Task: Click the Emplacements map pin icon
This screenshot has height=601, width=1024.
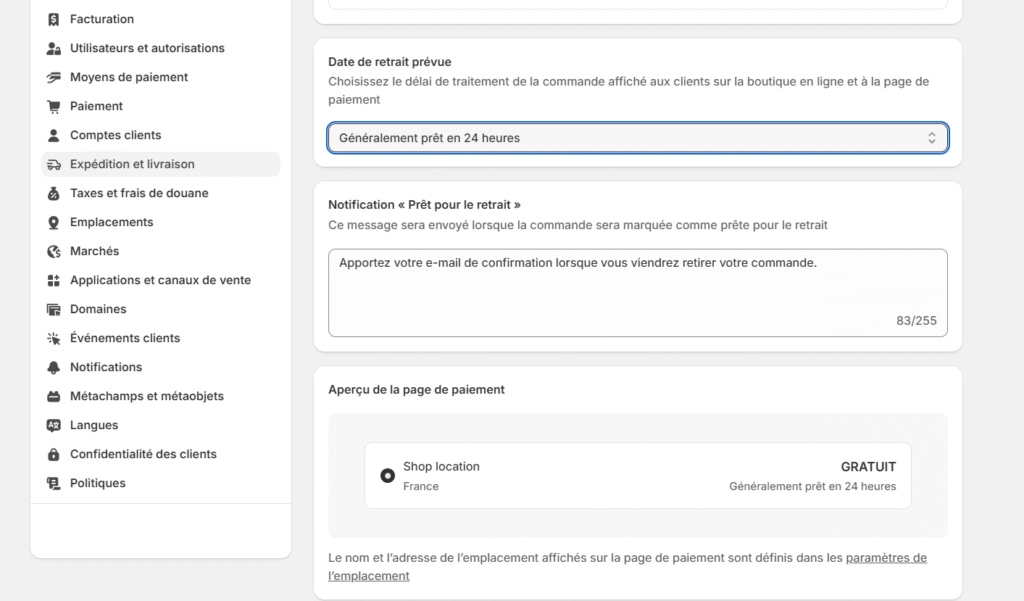Action: 54,222
